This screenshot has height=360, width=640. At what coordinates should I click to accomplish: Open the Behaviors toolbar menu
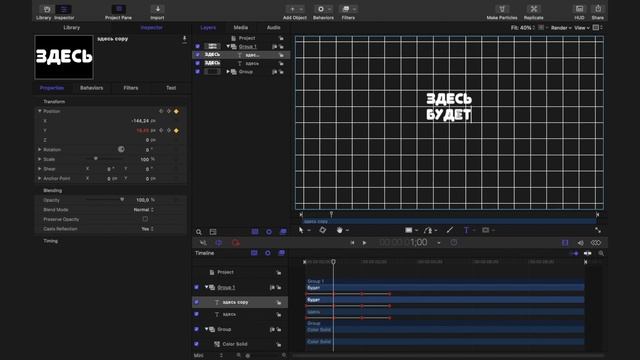[x=324, y=9]
